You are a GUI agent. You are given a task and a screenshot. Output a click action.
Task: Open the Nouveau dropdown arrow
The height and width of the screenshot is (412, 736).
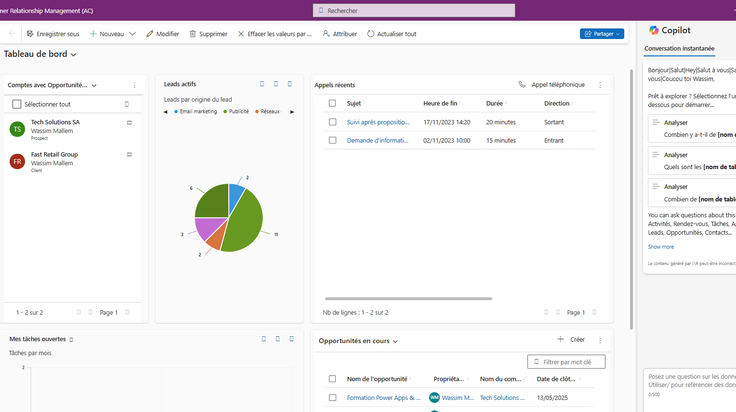pos(132,34)
